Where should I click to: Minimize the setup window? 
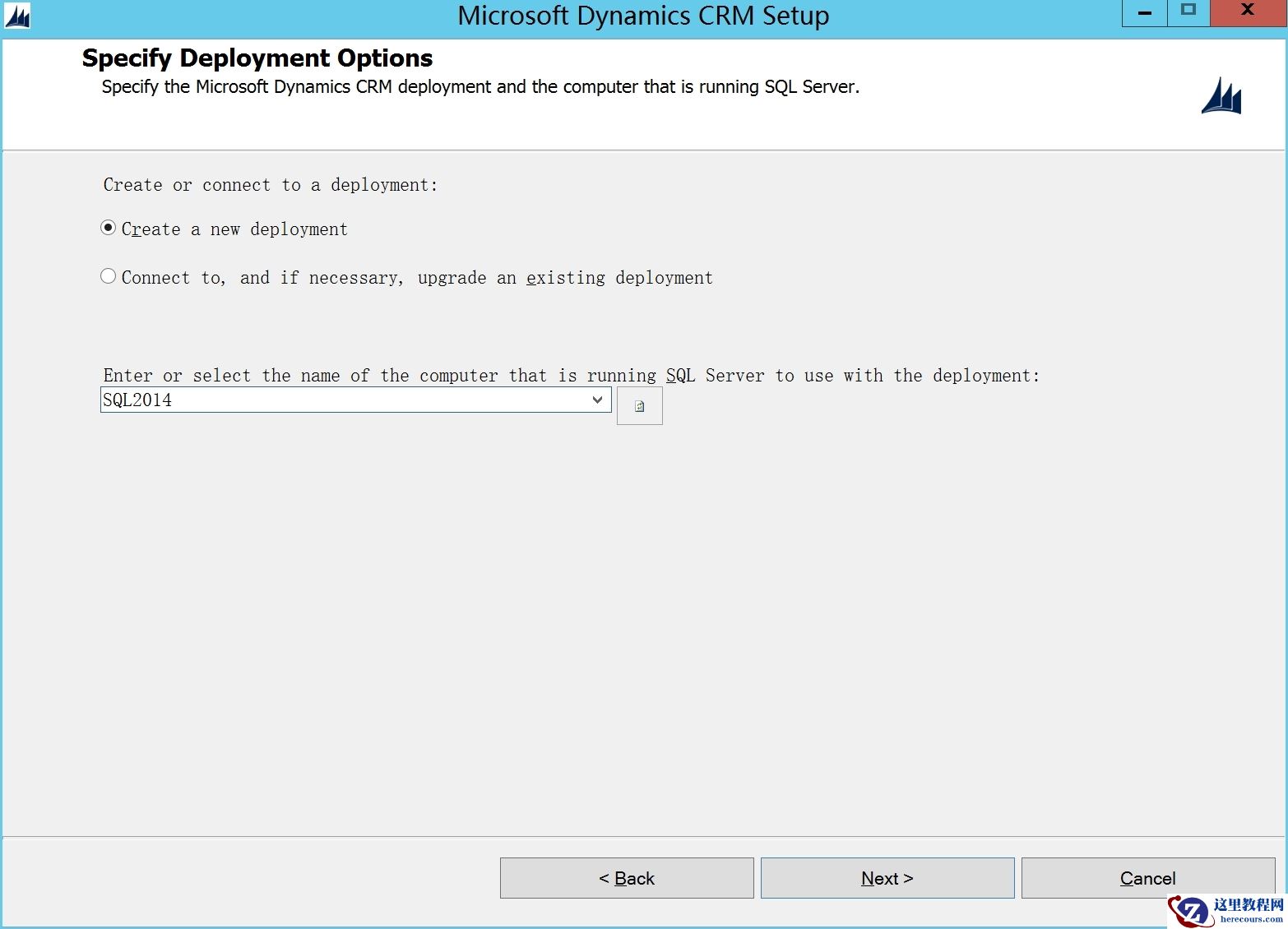(1143, 12)
